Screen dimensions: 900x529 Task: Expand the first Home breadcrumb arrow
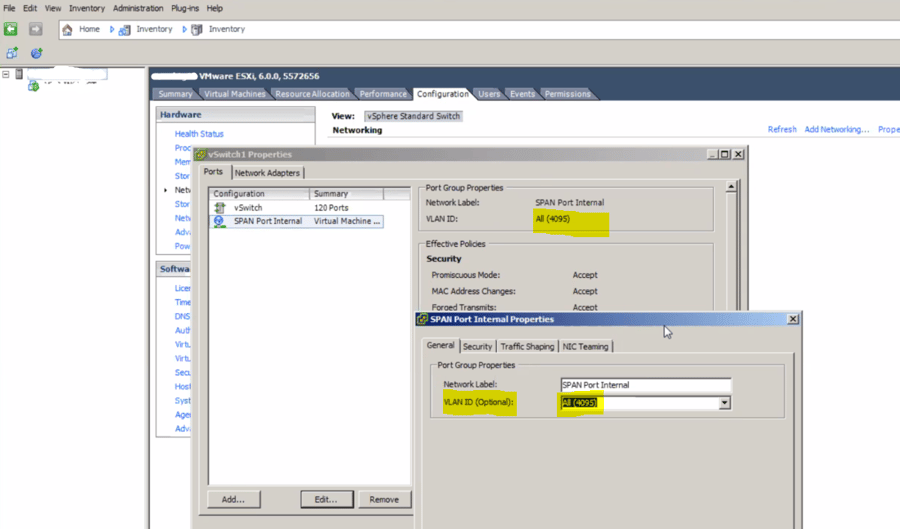pos(112,29)
